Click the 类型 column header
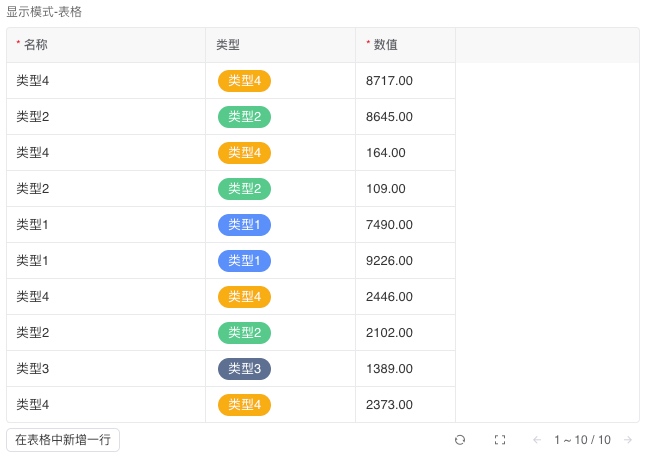This screenshot has width=647, height=456. pos(228,45)
